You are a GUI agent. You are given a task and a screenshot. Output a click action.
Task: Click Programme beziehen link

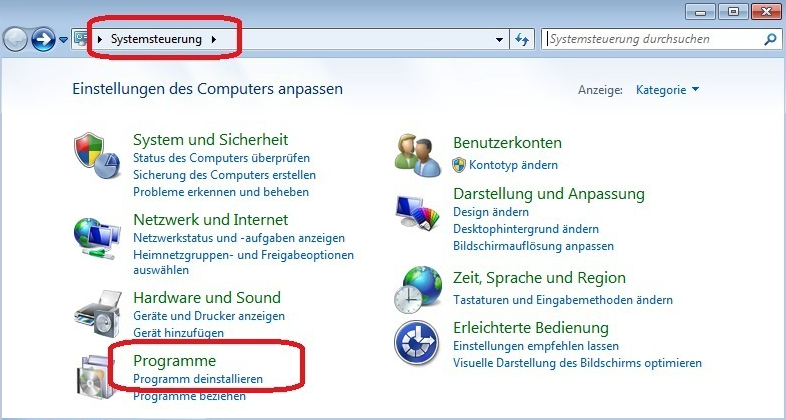click(189, 396)
